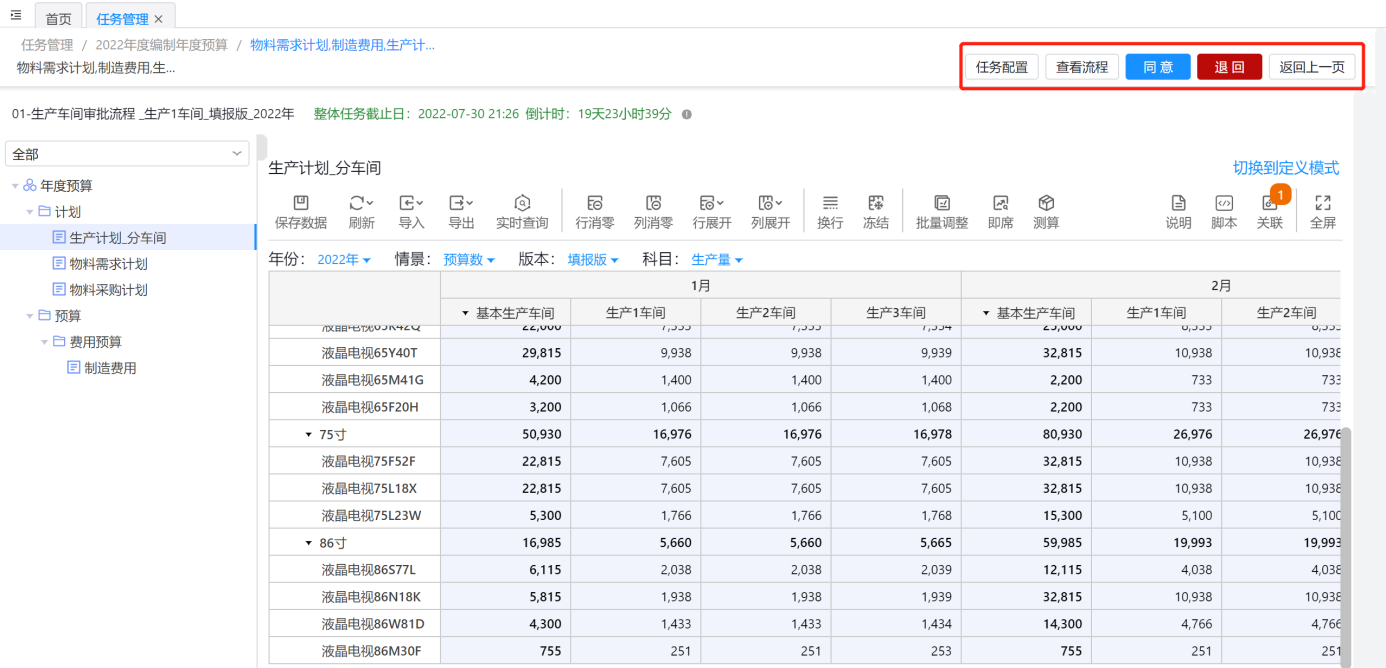
Task: Switch to the 首页 tab
Action: click(59, 19)
